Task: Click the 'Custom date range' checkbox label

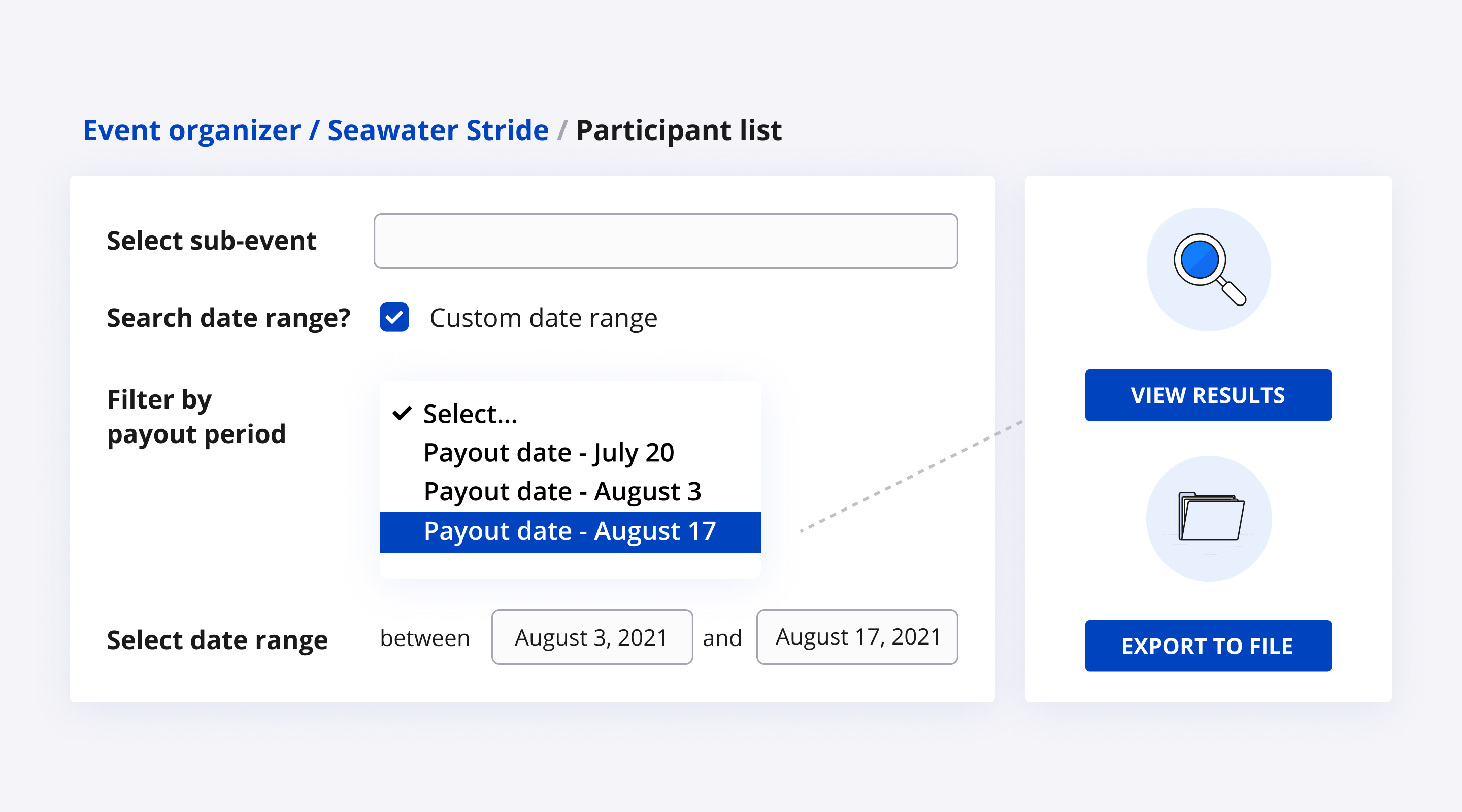Action: tap(543, 318)
